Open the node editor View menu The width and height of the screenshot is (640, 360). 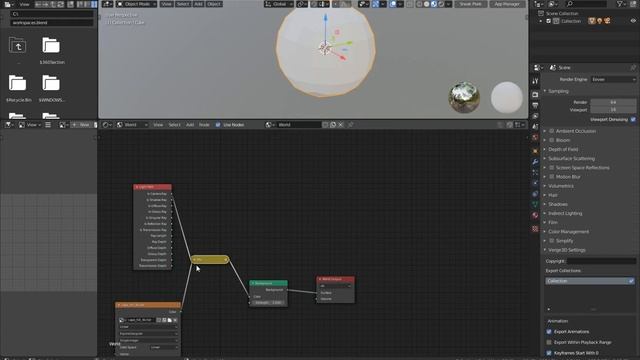click(158, 124)
